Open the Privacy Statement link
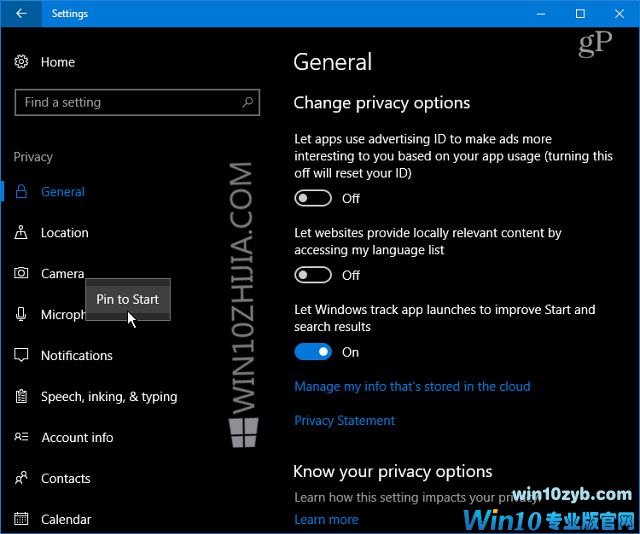The image size is (640, 534). pos(344,421)
